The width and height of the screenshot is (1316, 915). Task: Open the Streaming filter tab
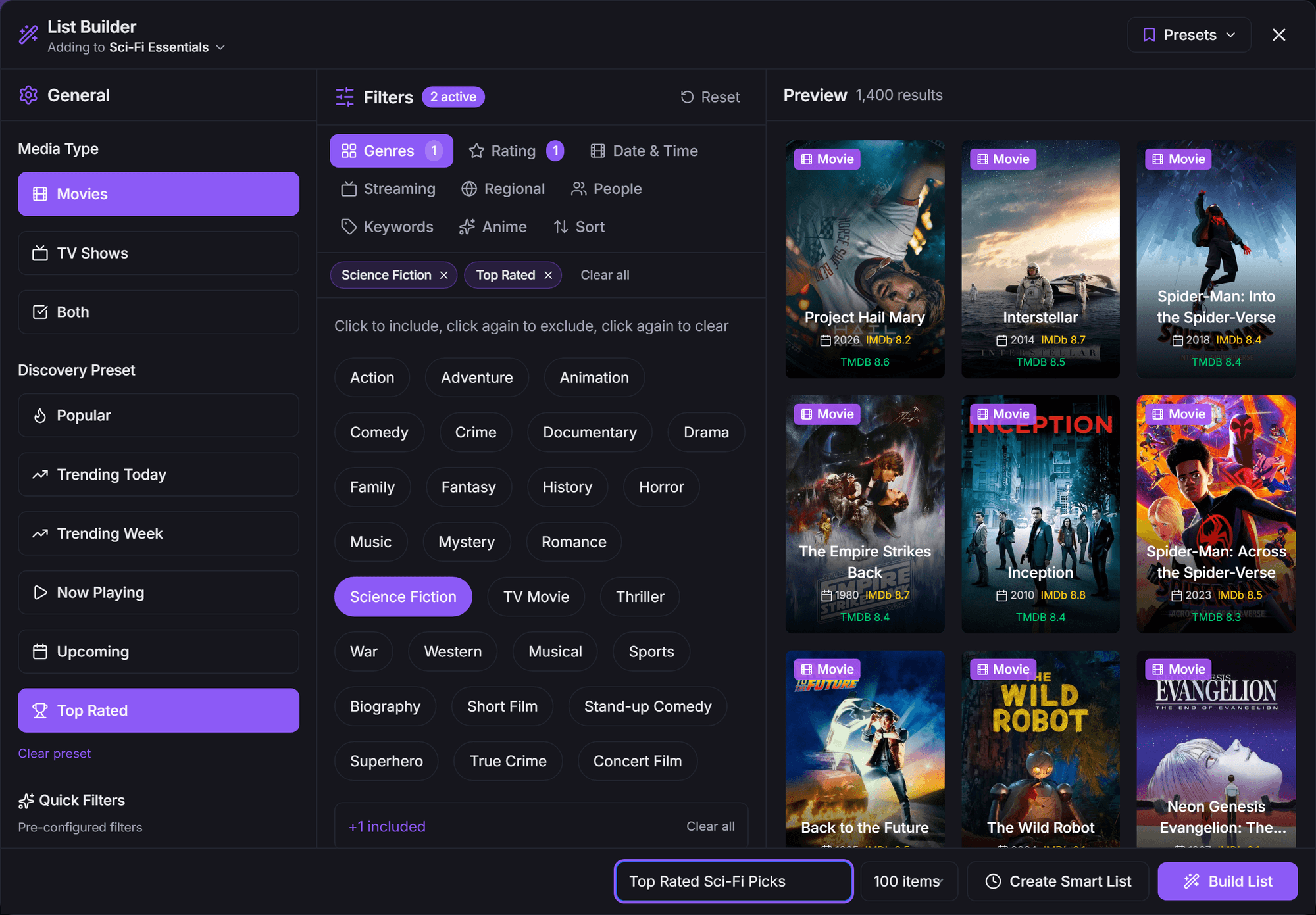coord(388,189)
